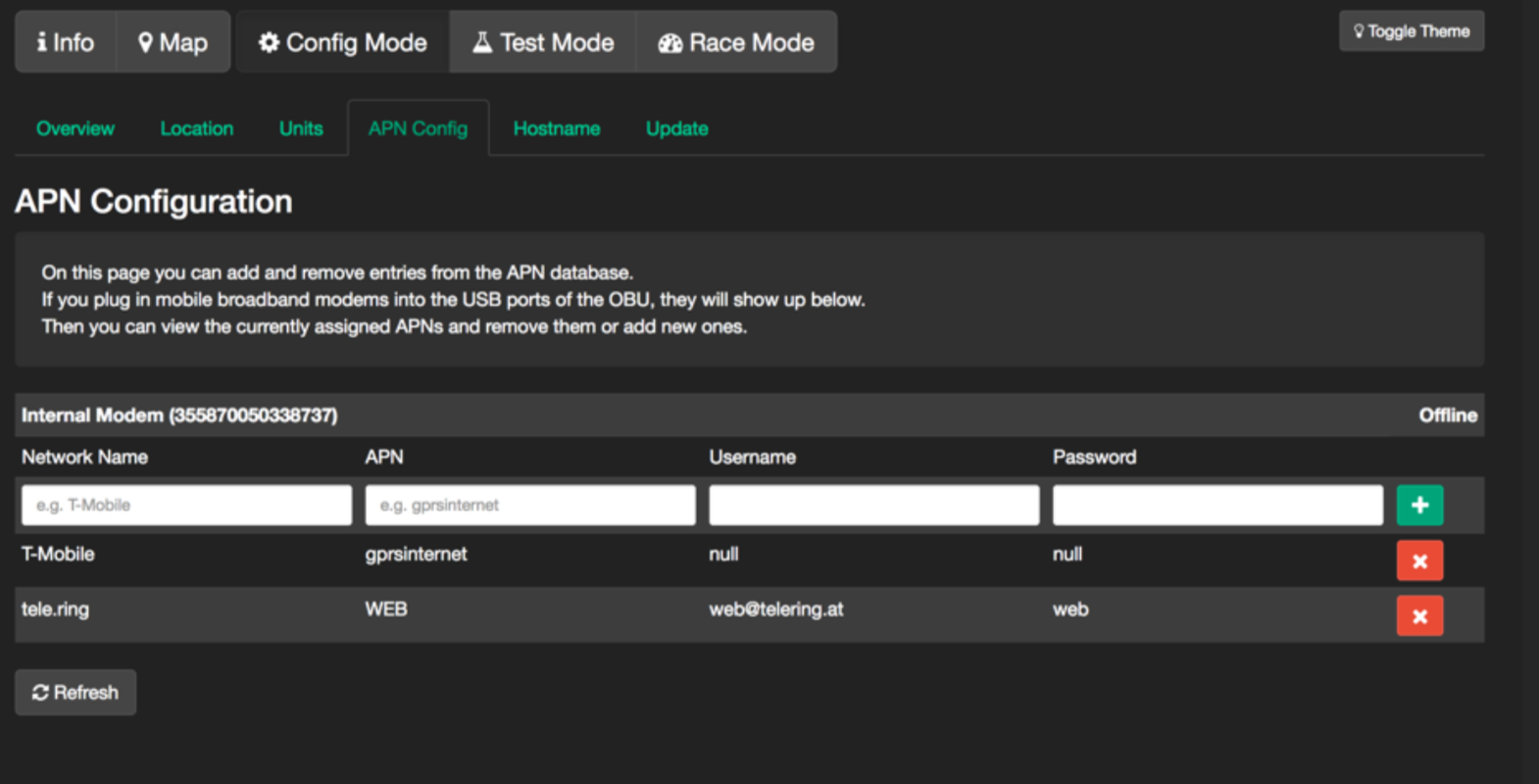Open the Info page
Image resolution: width=1539 pixels, height=784 pixels.
pos(66,42)
